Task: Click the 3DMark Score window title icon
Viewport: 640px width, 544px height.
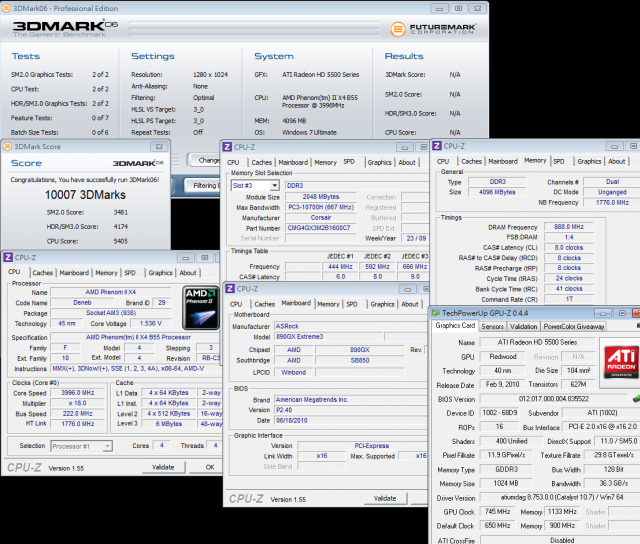Action: pyautogui.click(x=7, y=147)
